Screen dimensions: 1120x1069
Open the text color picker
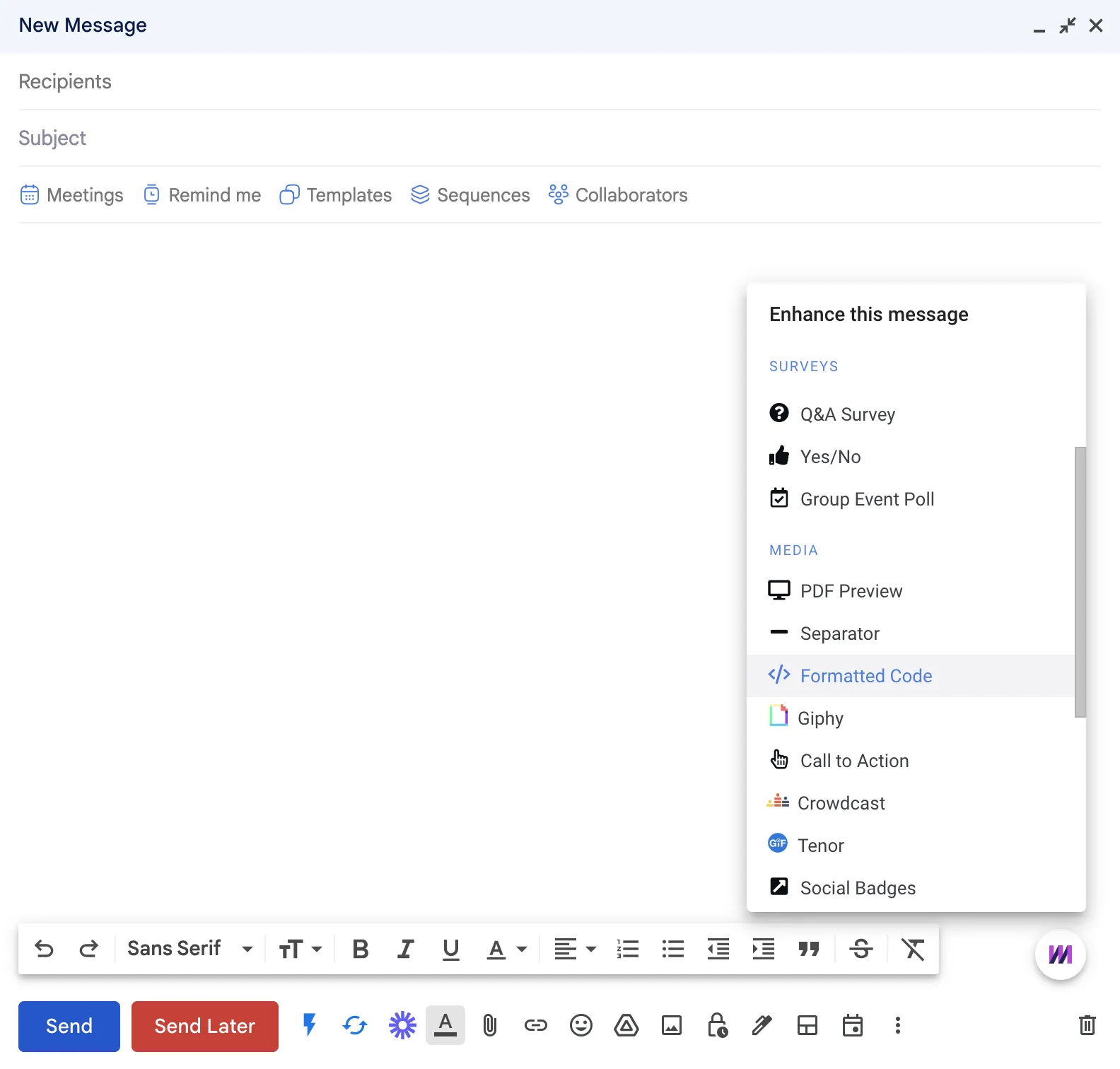507,949
